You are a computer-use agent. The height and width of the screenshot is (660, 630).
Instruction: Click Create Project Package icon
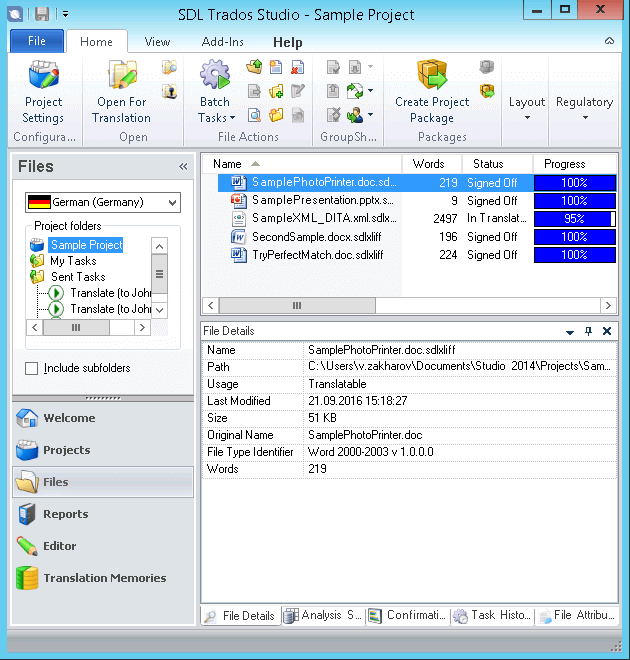tap(432, 75)
